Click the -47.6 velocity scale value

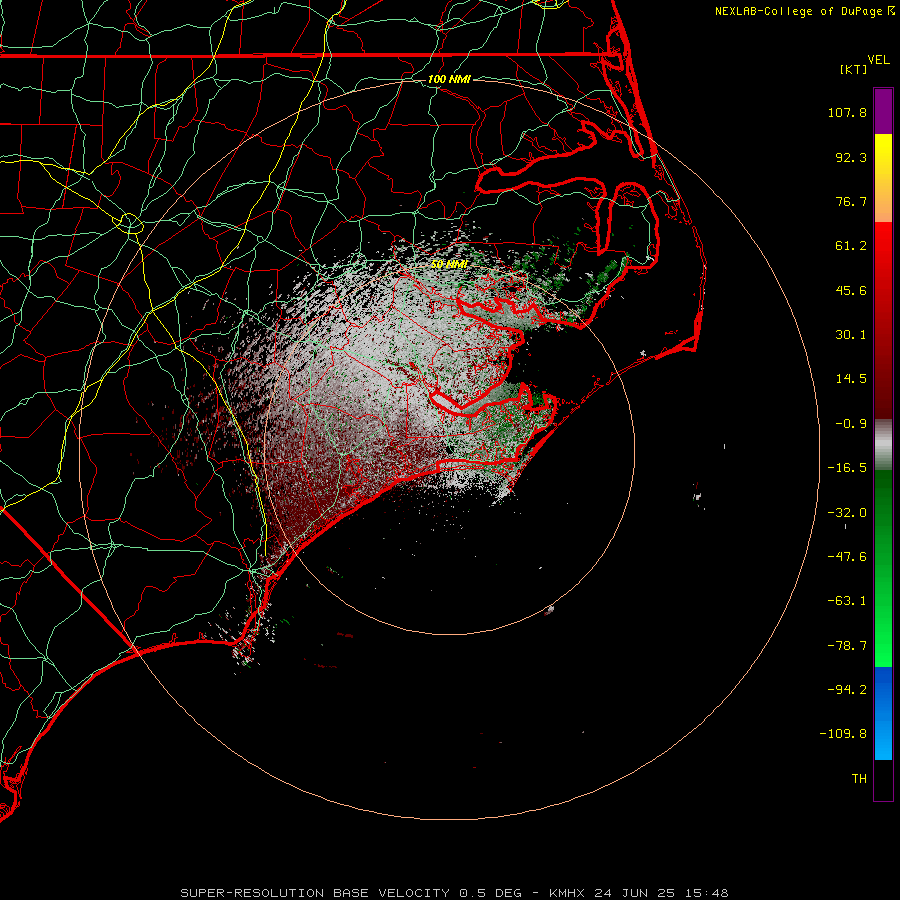pos(847,557)
